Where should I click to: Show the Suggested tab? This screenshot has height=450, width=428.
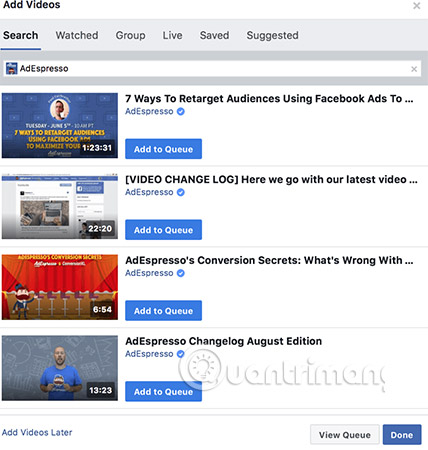272,35
